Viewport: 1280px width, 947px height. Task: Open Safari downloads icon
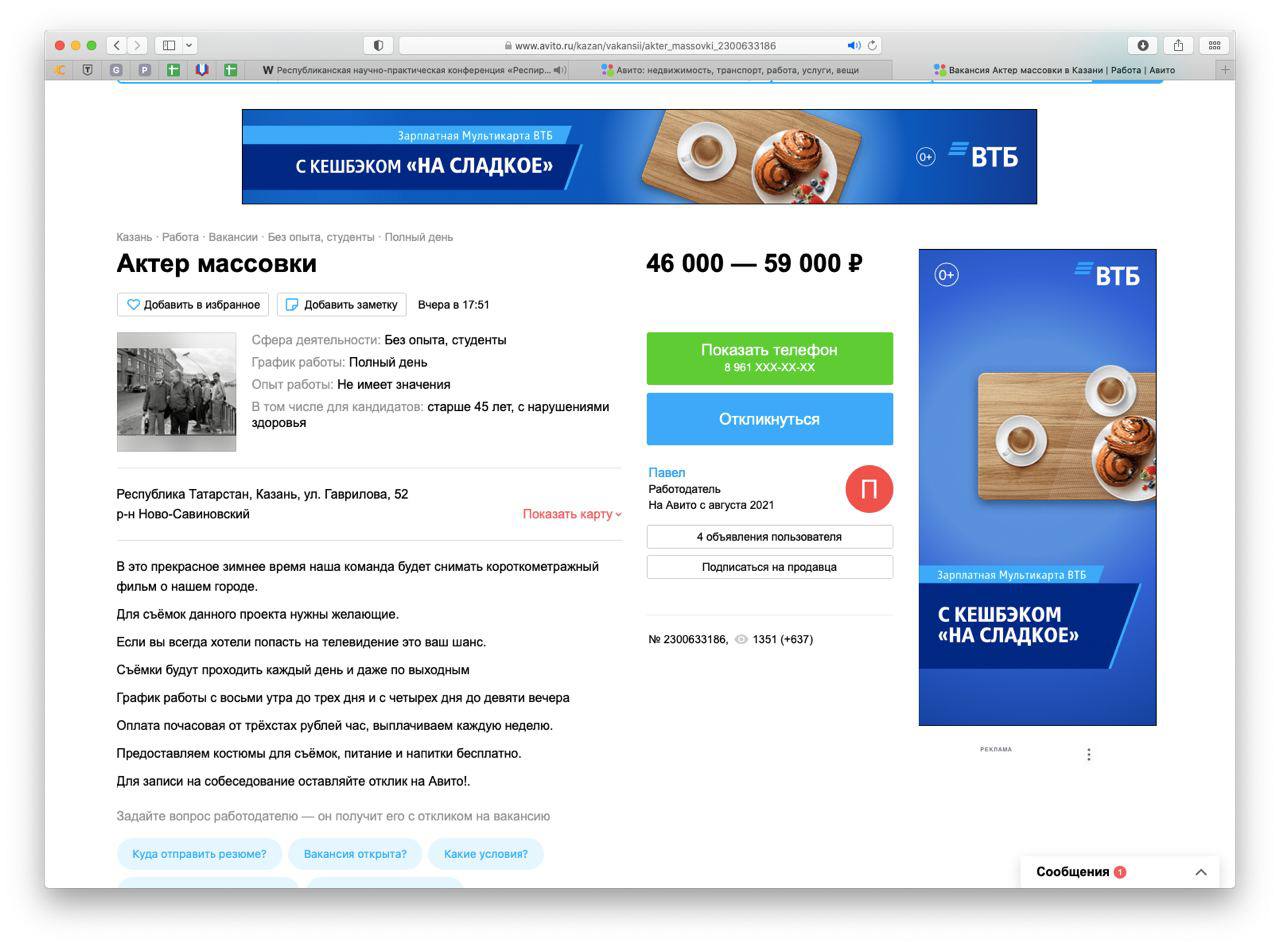click(x=1143, y=45)
